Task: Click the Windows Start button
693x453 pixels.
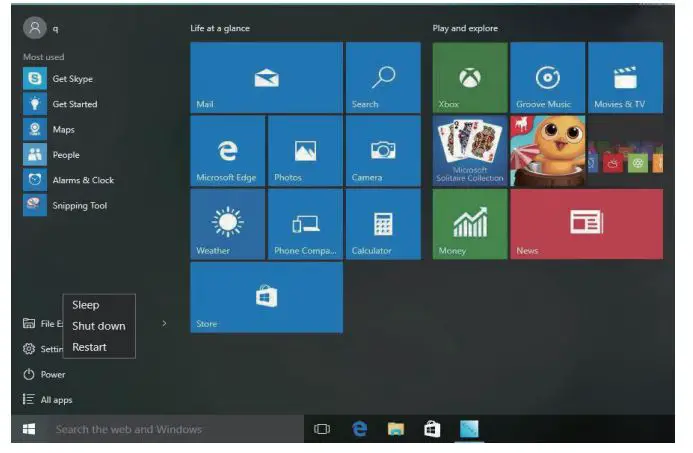Action: 29,429
